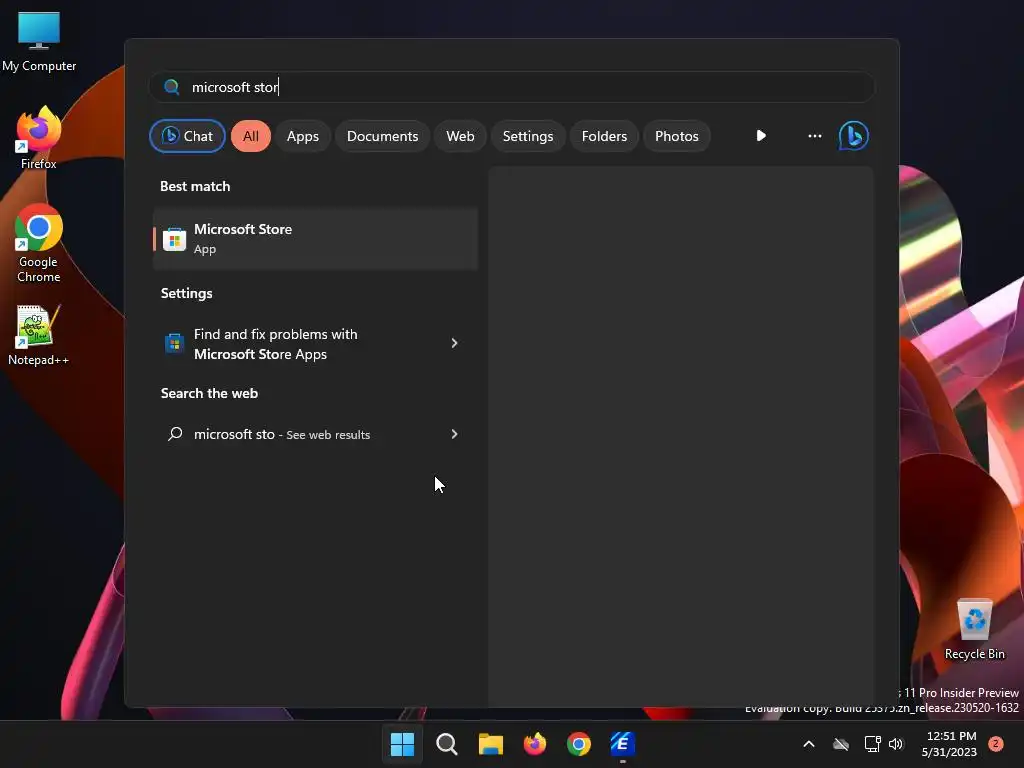
Task: Expand the 'microsoft sto' web result arrow
Action: (x=455, y=434)
